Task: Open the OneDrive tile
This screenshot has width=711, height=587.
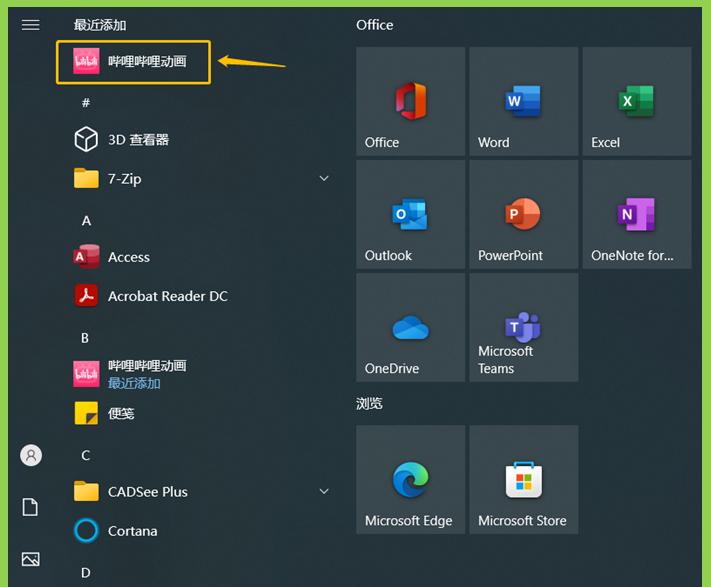Action: point(410,327)
